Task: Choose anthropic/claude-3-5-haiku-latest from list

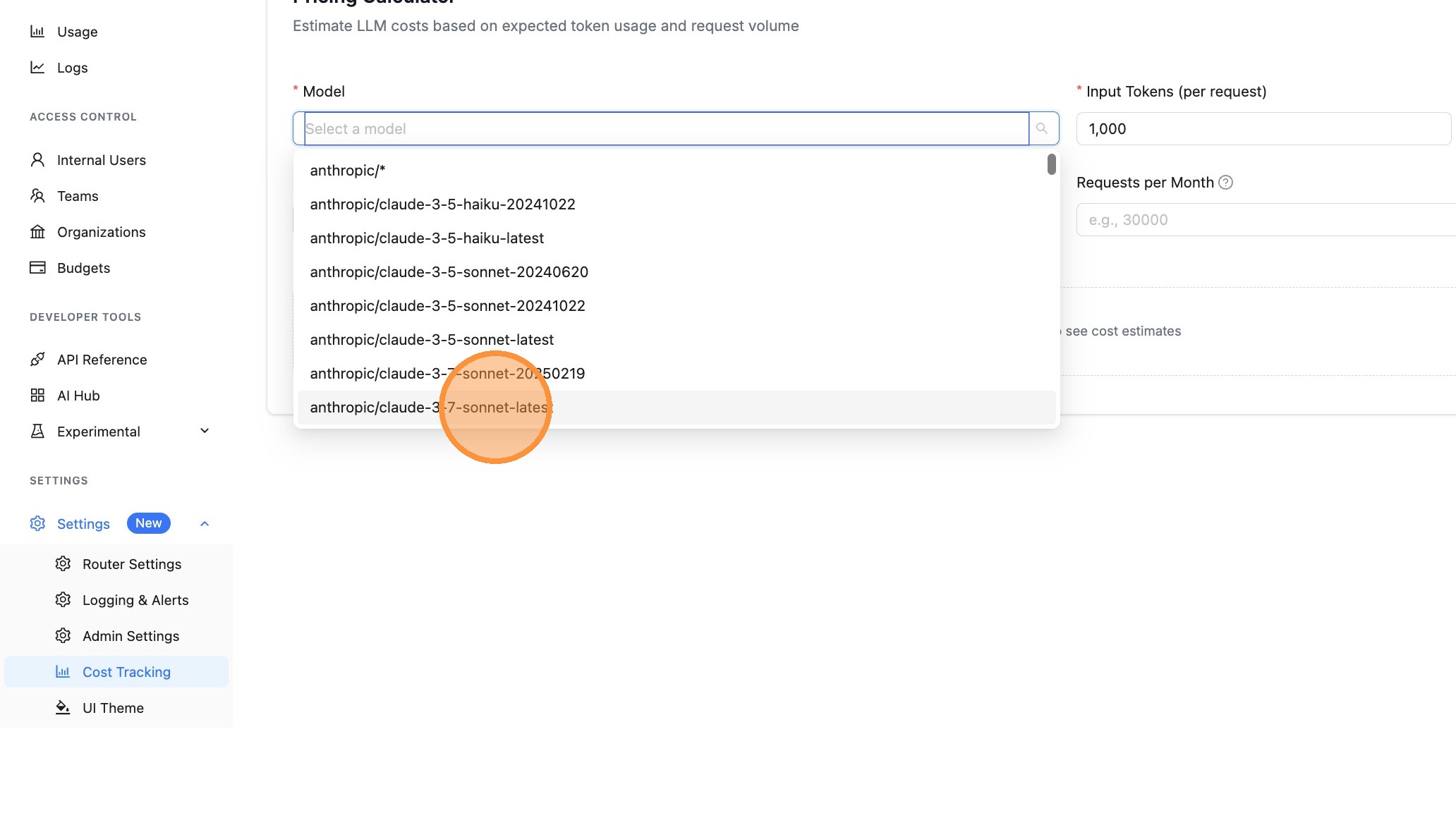Action: tap(427, 238)
